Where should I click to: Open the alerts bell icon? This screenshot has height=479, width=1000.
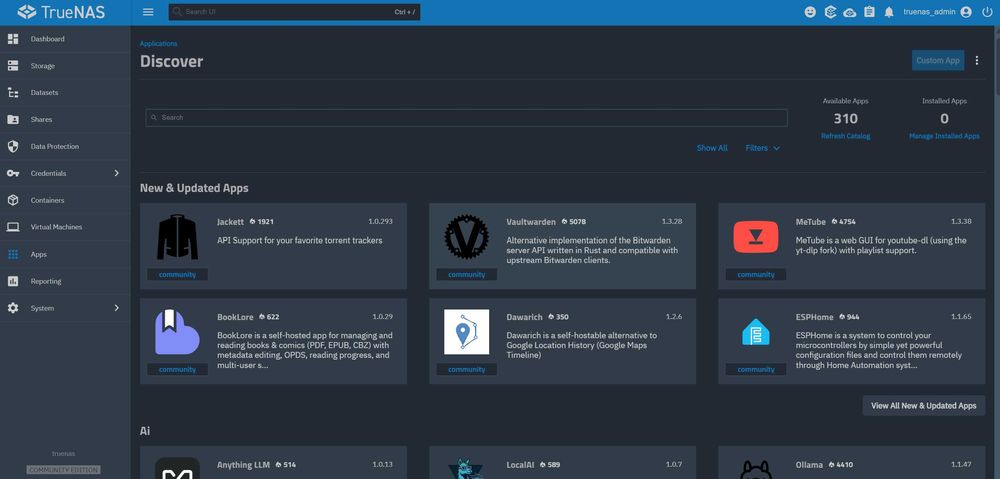coord(889,12)
